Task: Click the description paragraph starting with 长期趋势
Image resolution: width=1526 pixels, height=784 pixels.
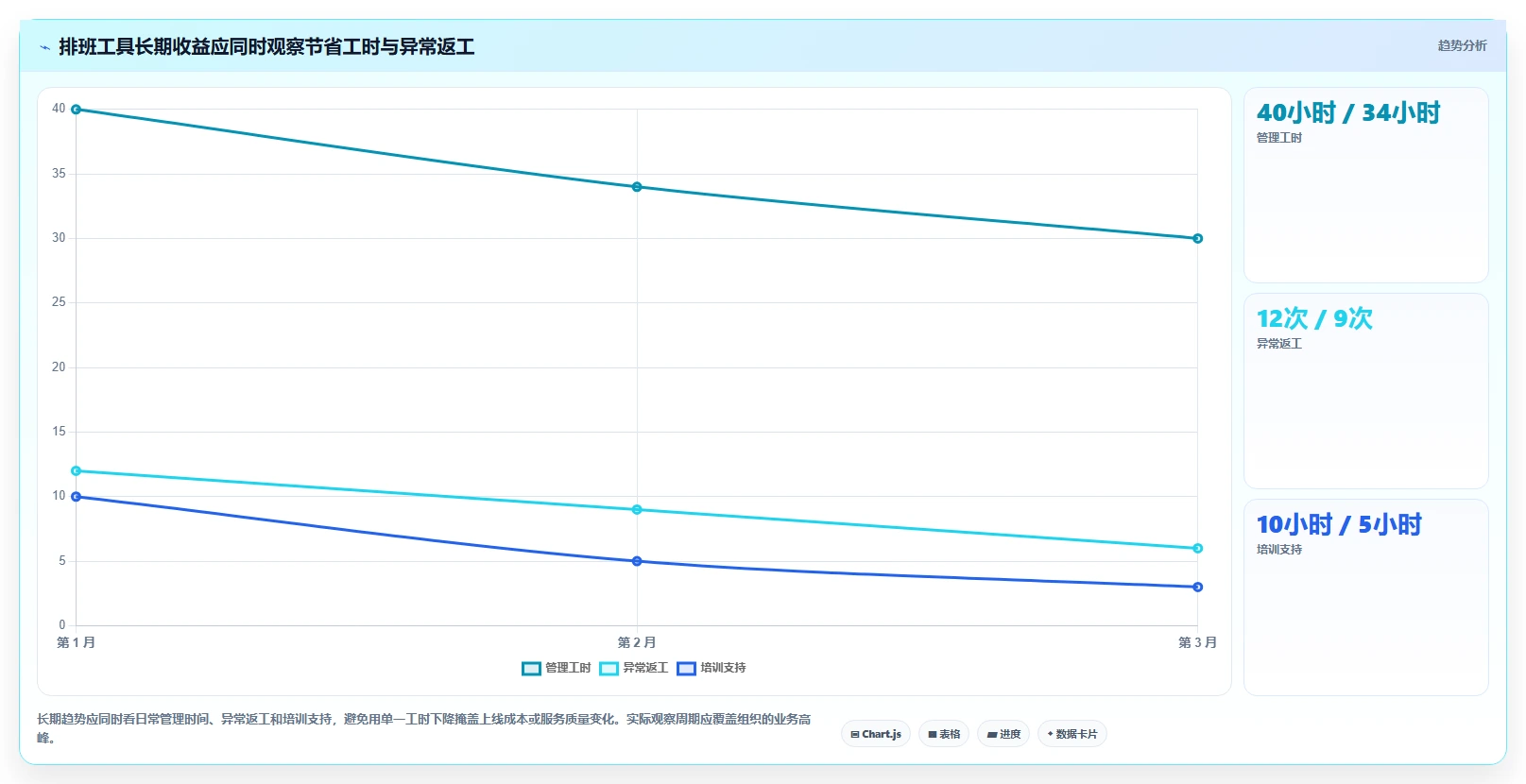Action: click(424, 728)
